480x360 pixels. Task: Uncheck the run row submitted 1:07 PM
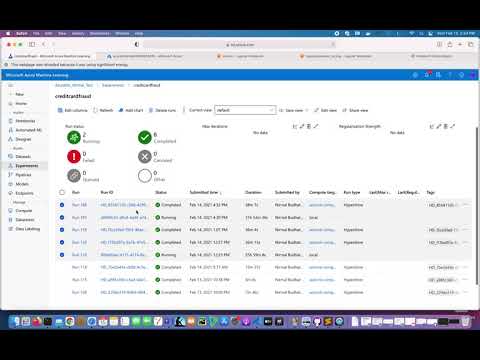(62, 230)
